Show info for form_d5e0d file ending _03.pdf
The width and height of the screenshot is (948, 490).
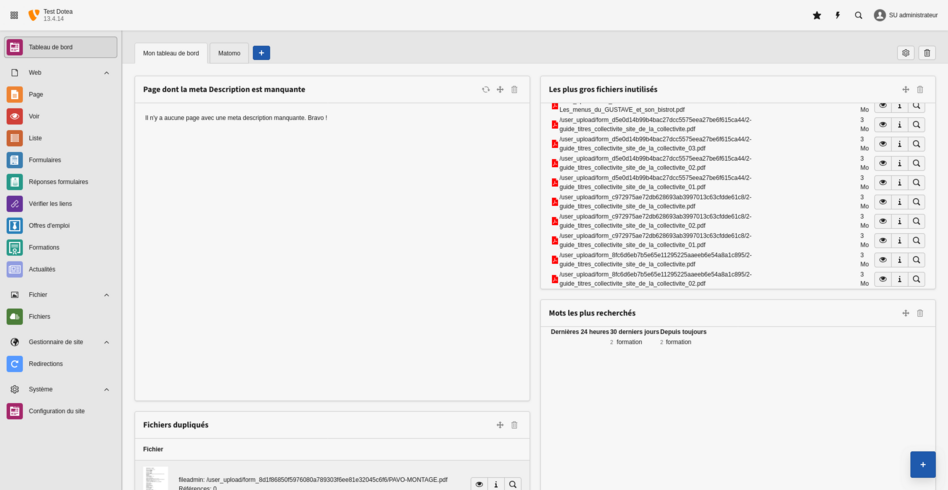pos(900,144)
